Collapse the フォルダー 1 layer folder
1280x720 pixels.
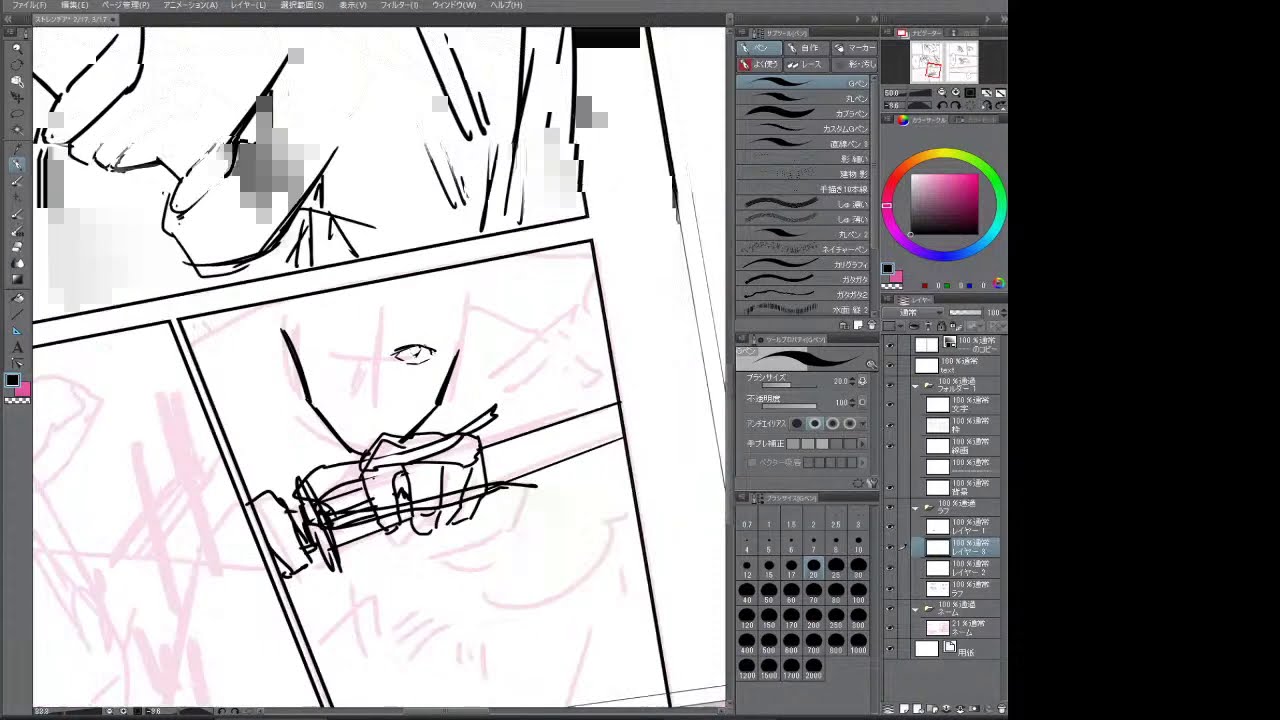click(915, 385)
